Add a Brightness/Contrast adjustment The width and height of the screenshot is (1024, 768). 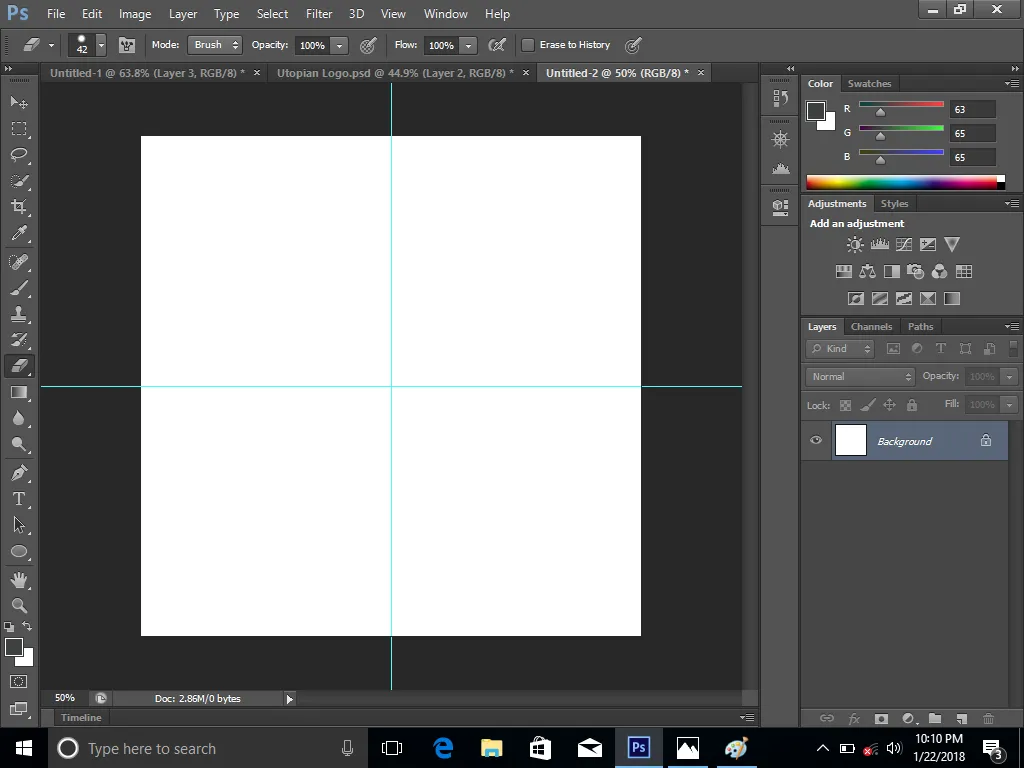tap(855, 244)
